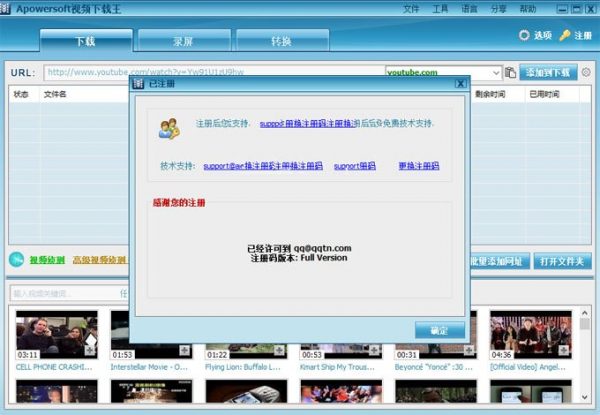Click the 文件名 column header
Screen dimensions: 600x415
pos(55,94)
